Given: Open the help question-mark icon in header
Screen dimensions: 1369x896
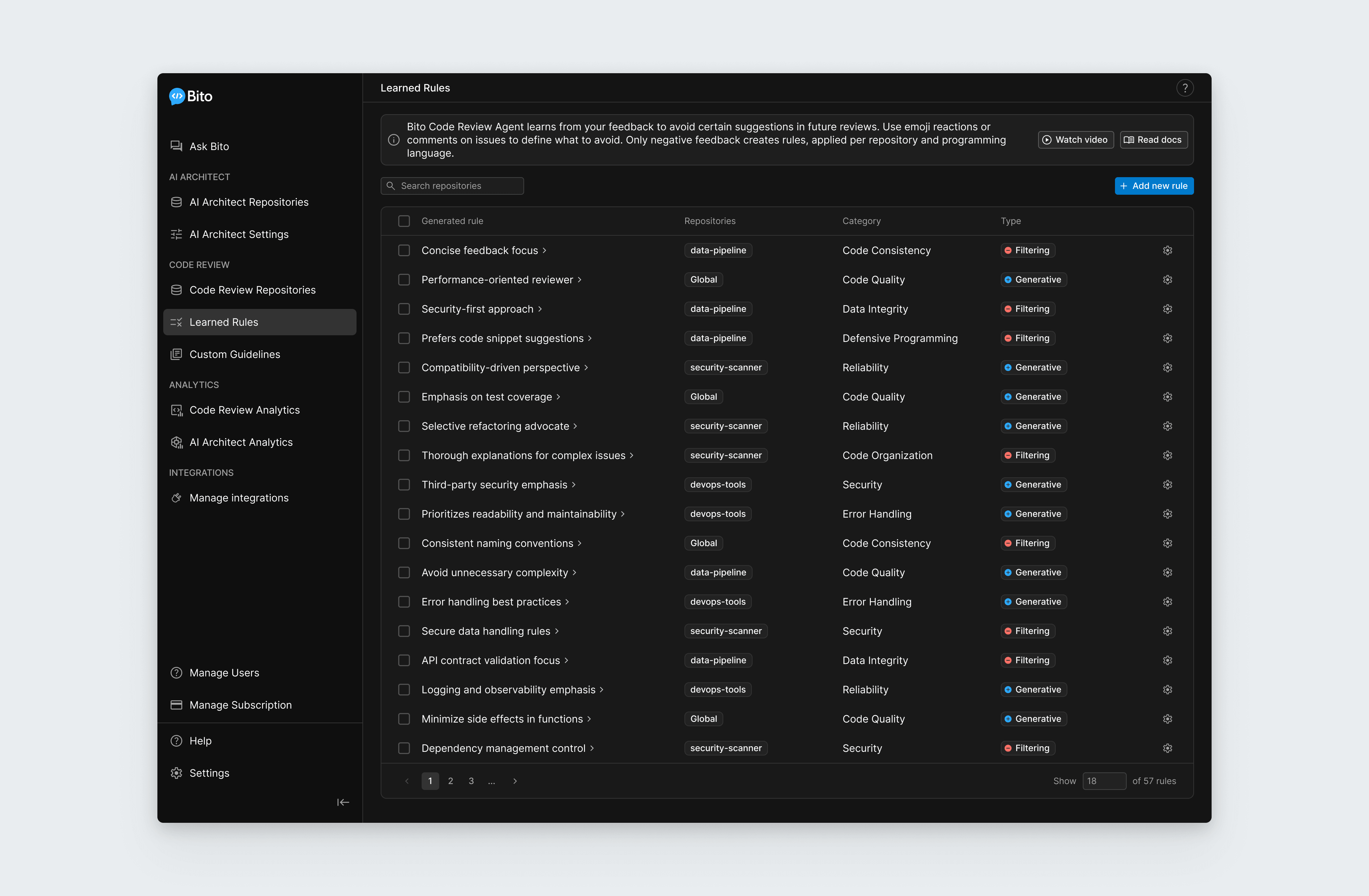Looking at the screenshot, I should click(x=1185, y=88).
